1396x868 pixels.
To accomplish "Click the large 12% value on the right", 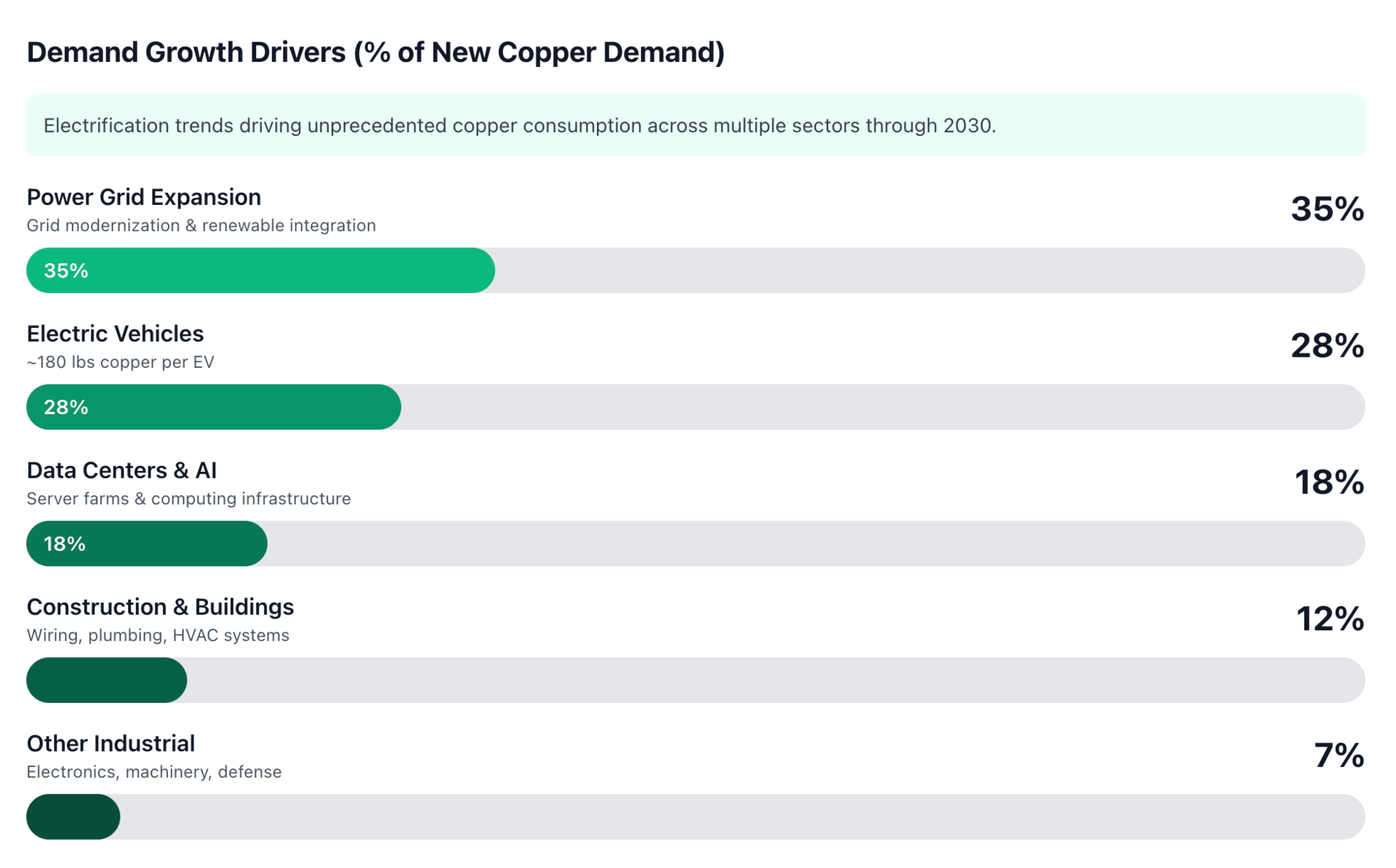I will click(1329, 619).
